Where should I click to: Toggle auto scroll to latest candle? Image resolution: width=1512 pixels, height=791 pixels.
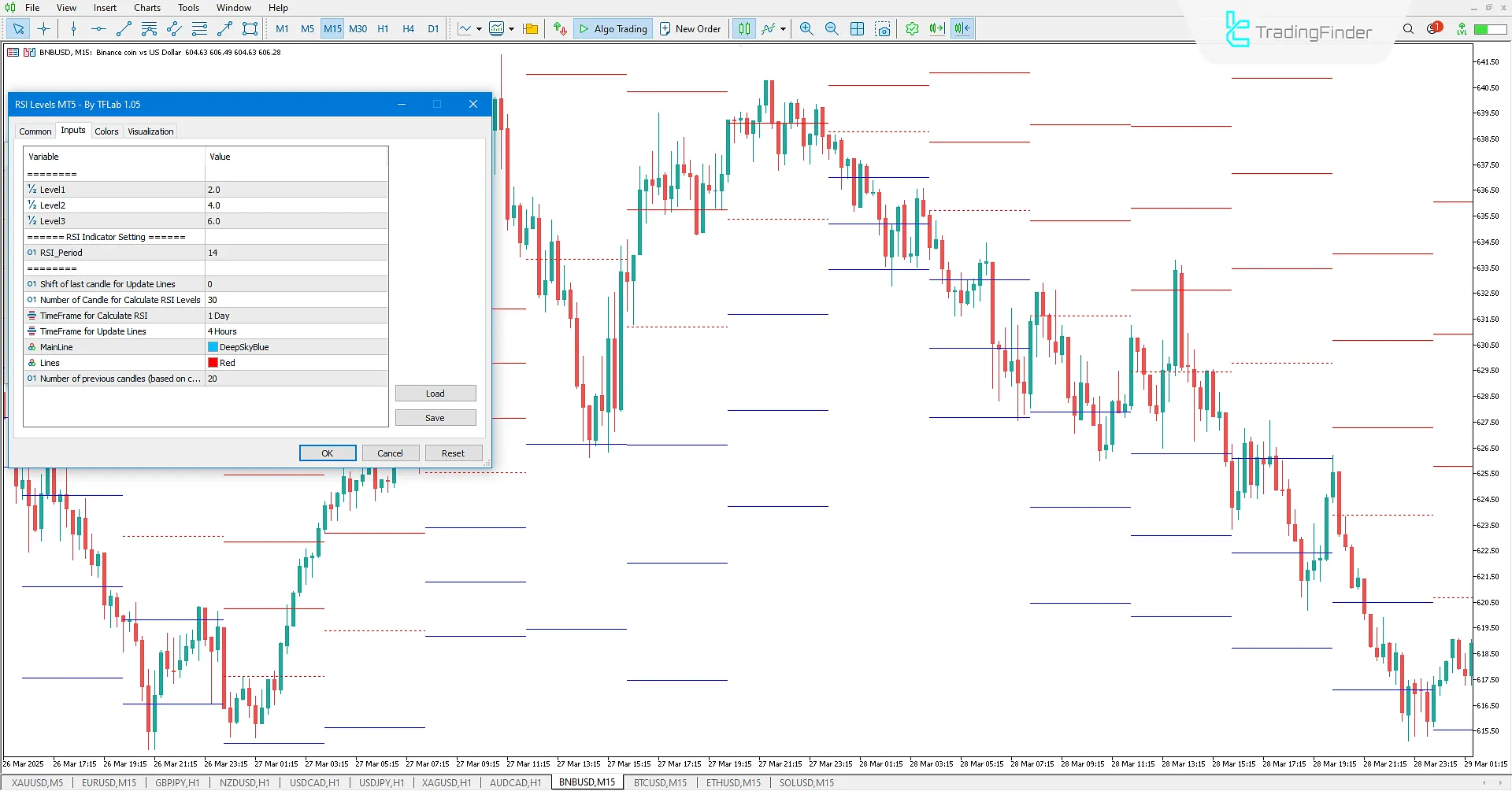pos(936,28)
